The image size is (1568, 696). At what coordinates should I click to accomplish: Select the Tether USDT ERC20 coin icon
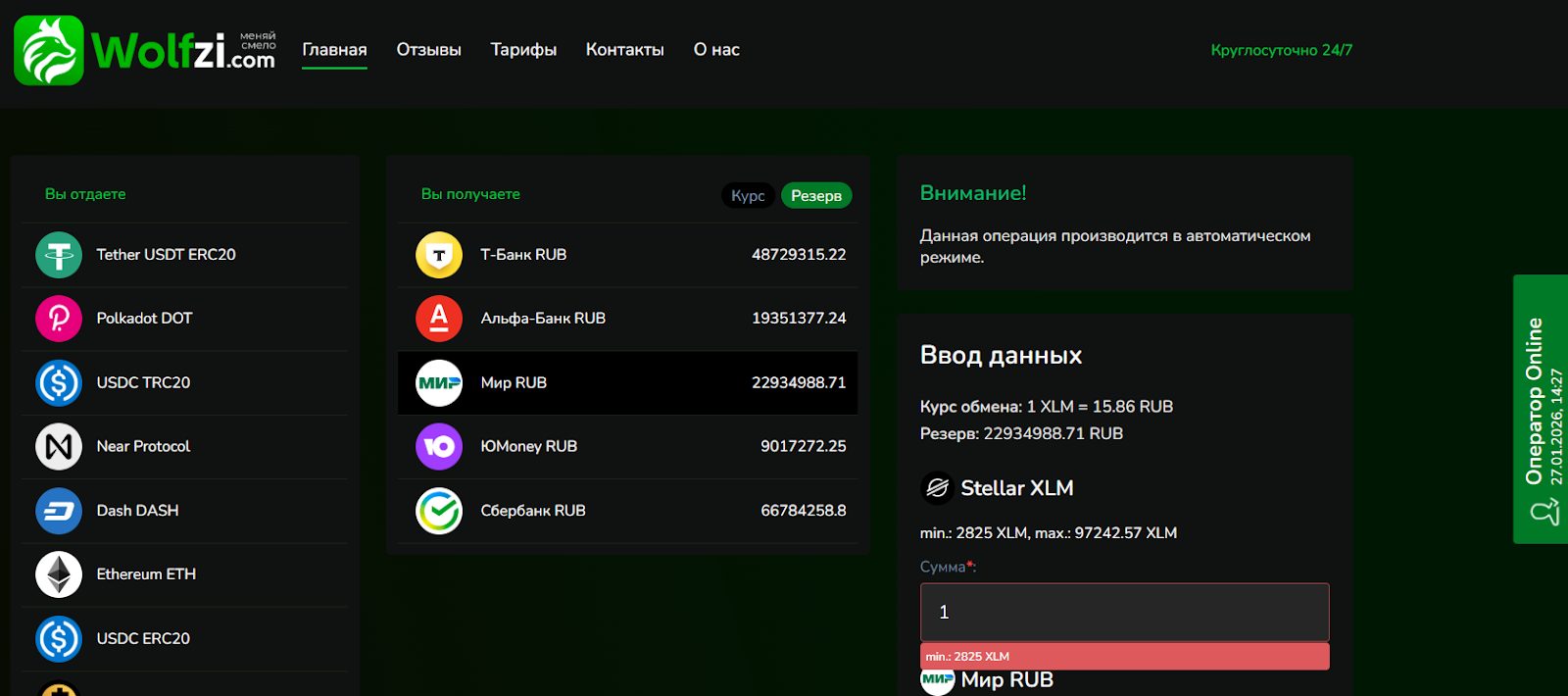click(x=59, y=255)
